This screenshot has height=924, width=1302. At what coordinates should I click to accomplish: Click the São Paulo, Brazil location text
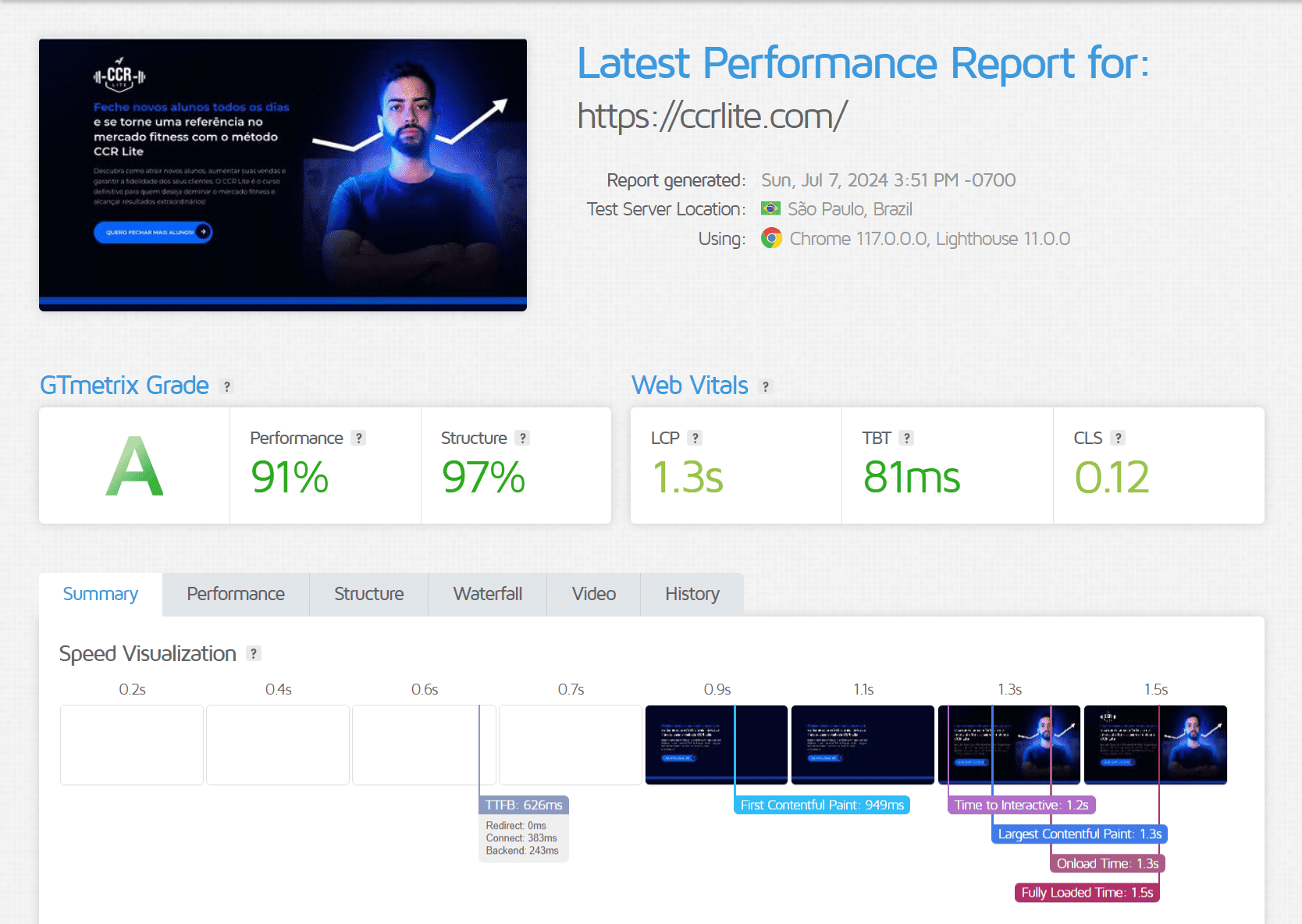point(850,209)
